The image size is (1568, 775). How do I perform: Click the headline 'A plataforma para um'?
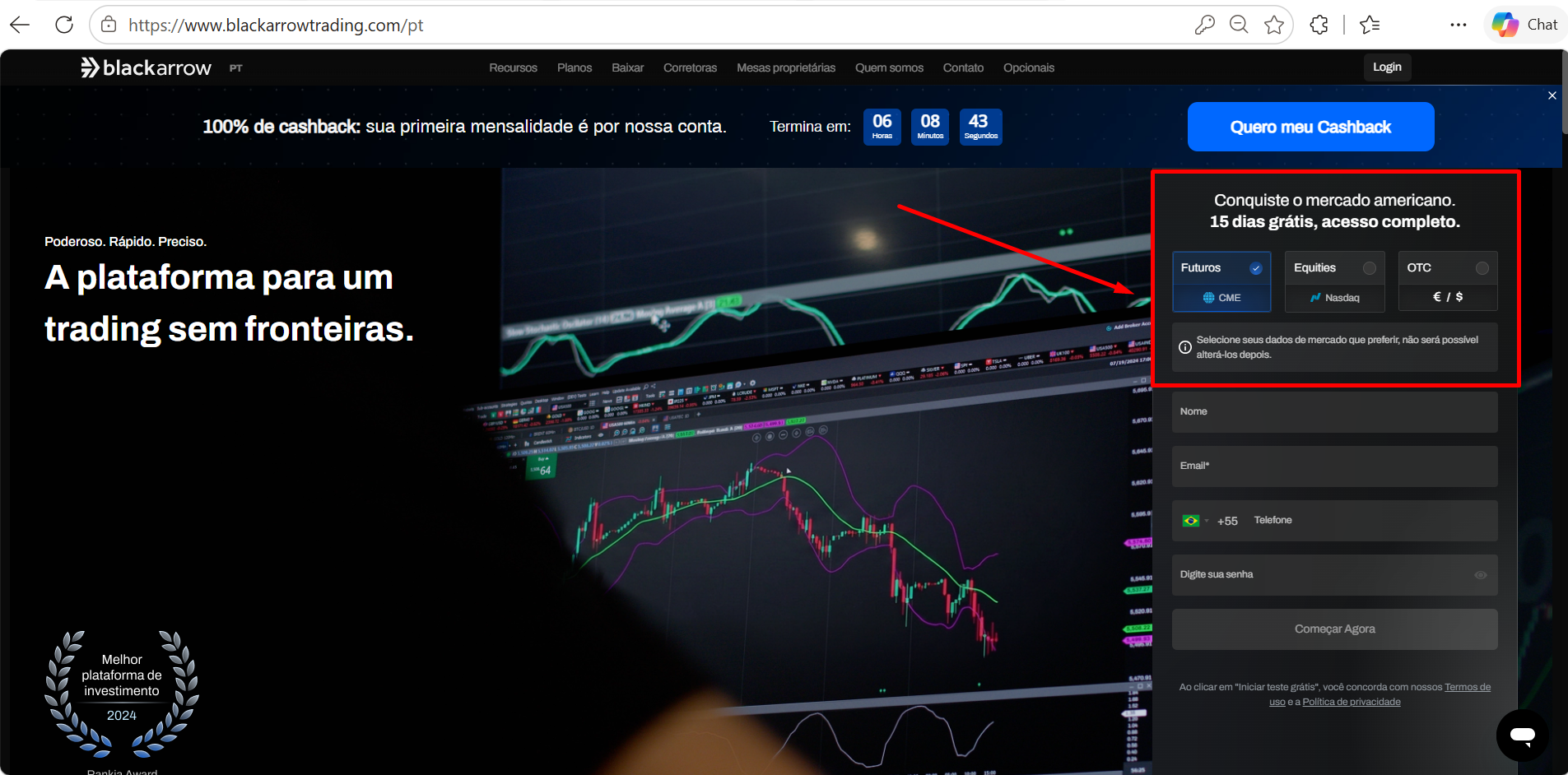click(x=219, y=277)
